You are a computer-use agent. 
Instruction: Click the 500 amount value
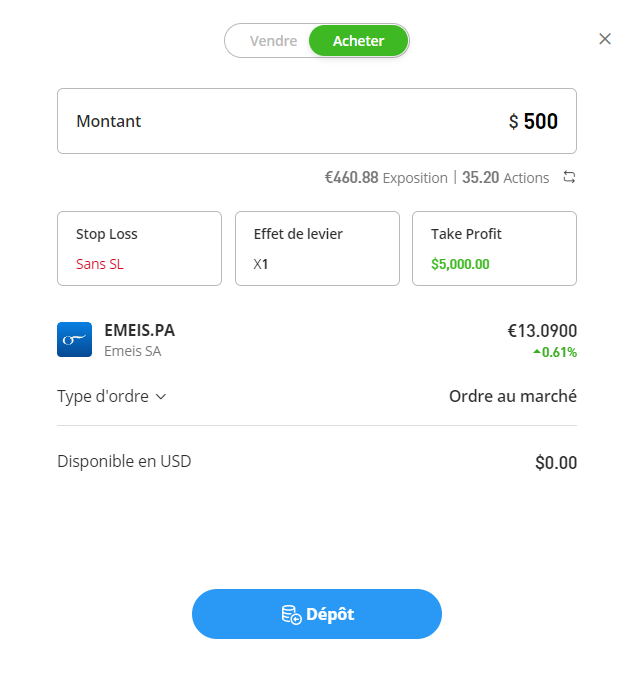pyautogui.click(x=540, y=121)
